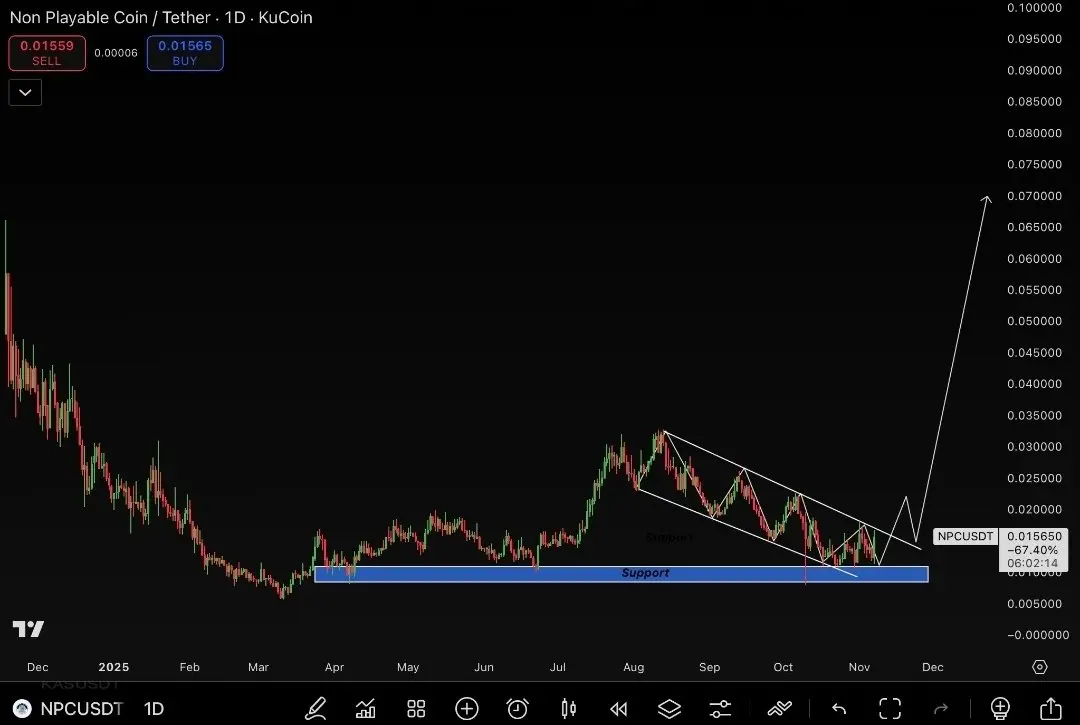1080x725 pixels.
Task: Toggle fullscreen mode icon
Action: [x=890, y=708]
